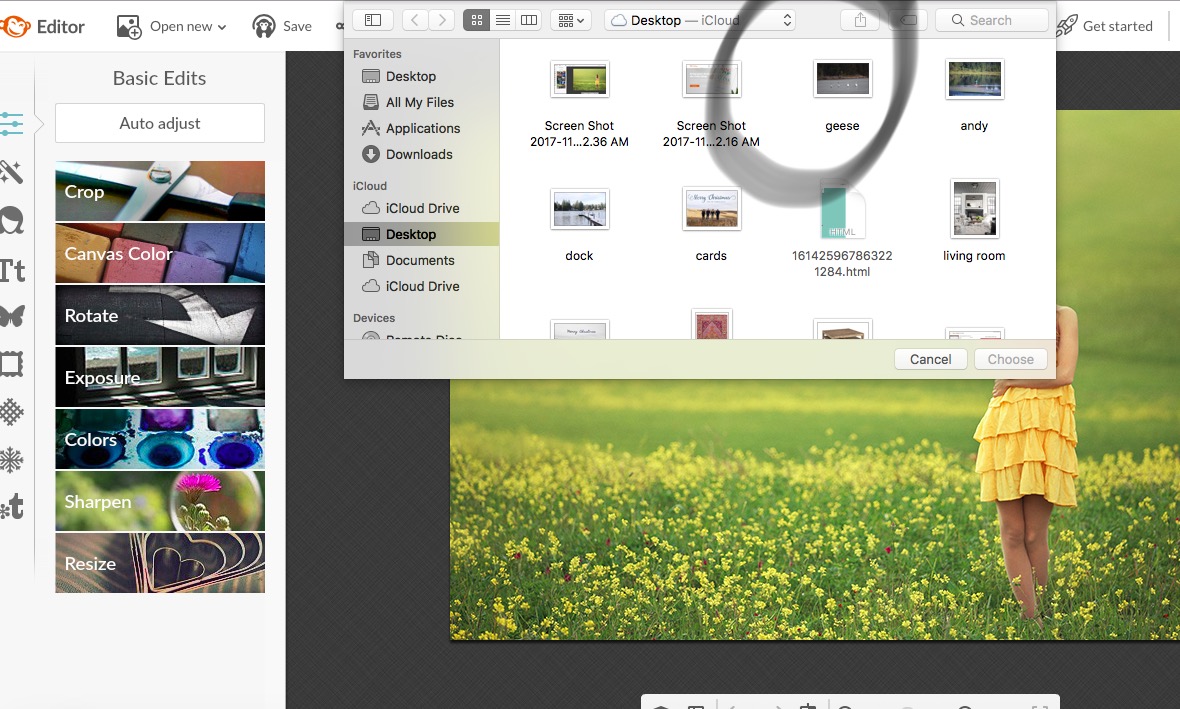
Task: Click Cancel in file dialog
Action: point(930,360)
